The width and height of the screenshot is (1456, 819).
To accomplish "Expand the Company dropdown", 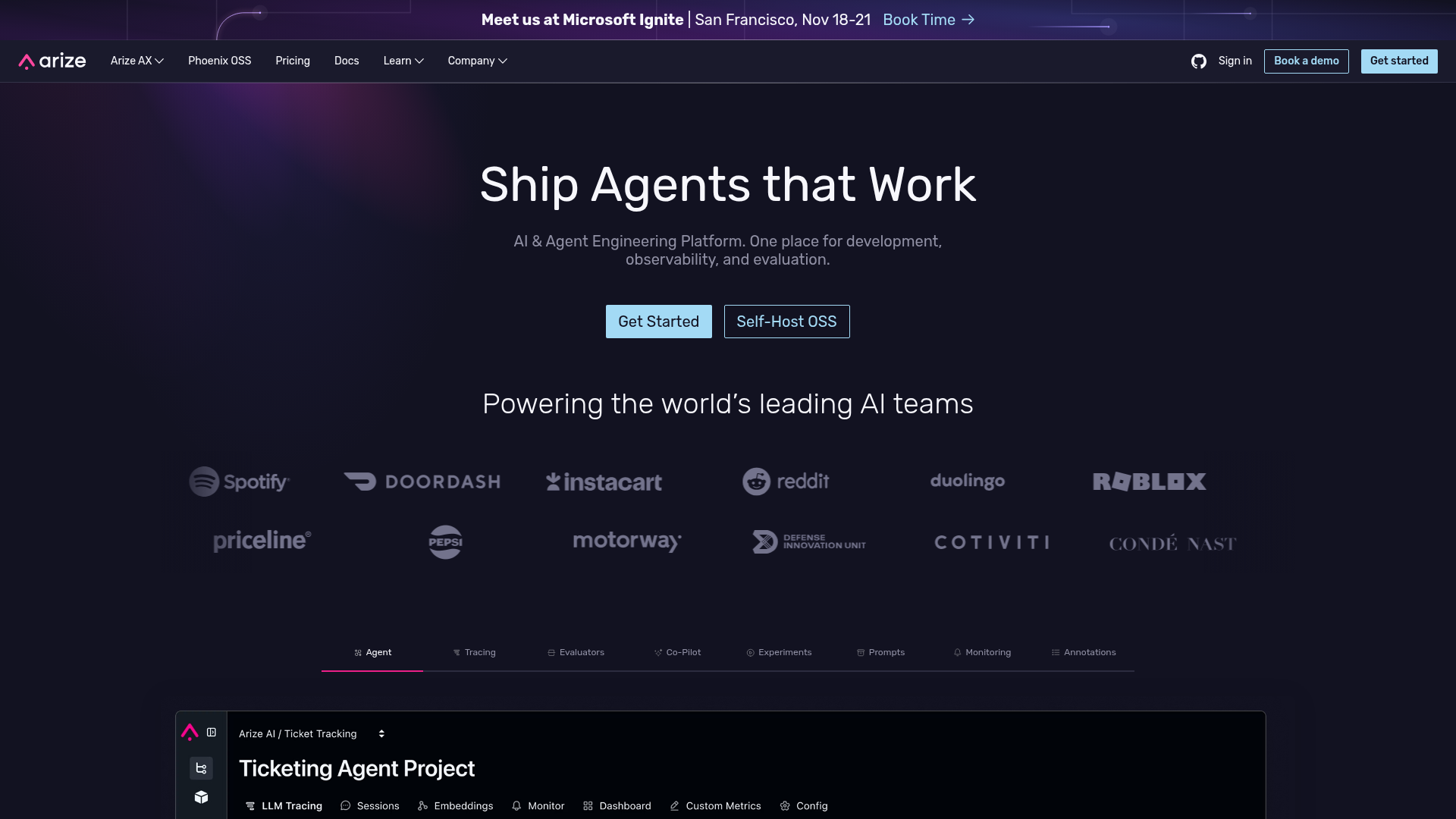I will coord(477,61).
